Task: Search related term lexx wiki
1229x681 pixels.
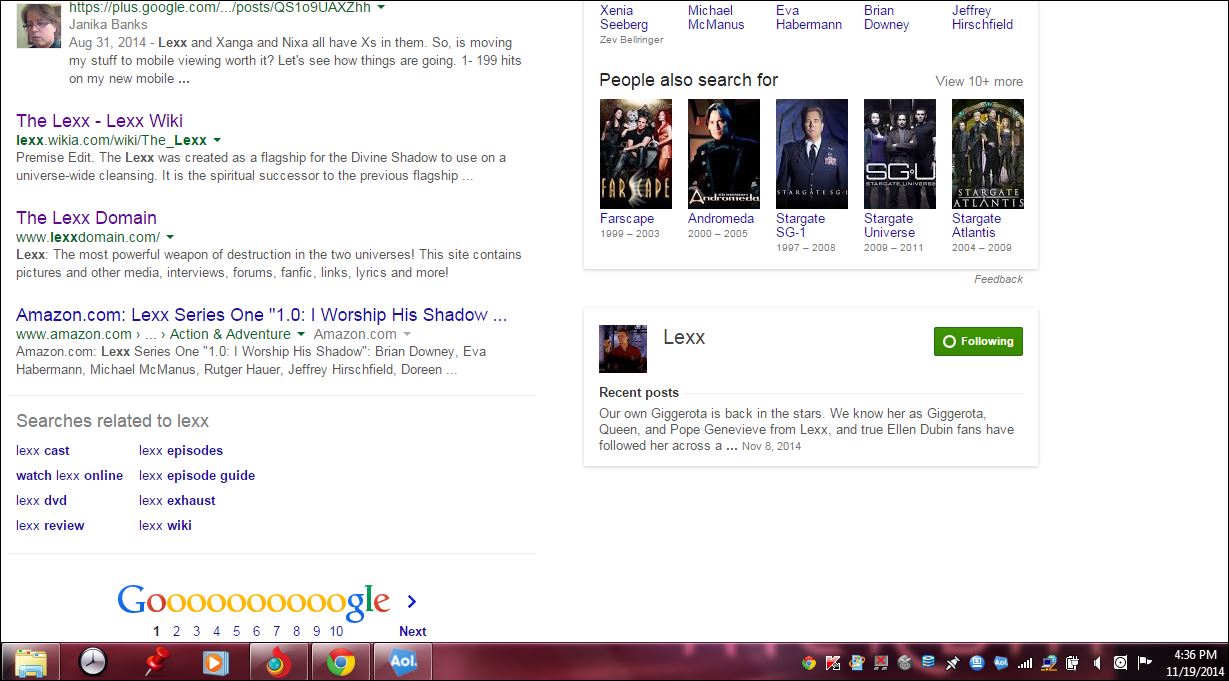Action: pyautogui.click(x=165, y=525)
